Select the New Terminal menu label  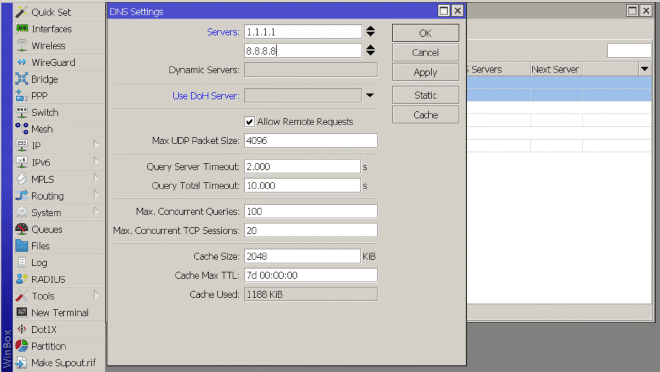click(x=60, y=313)
